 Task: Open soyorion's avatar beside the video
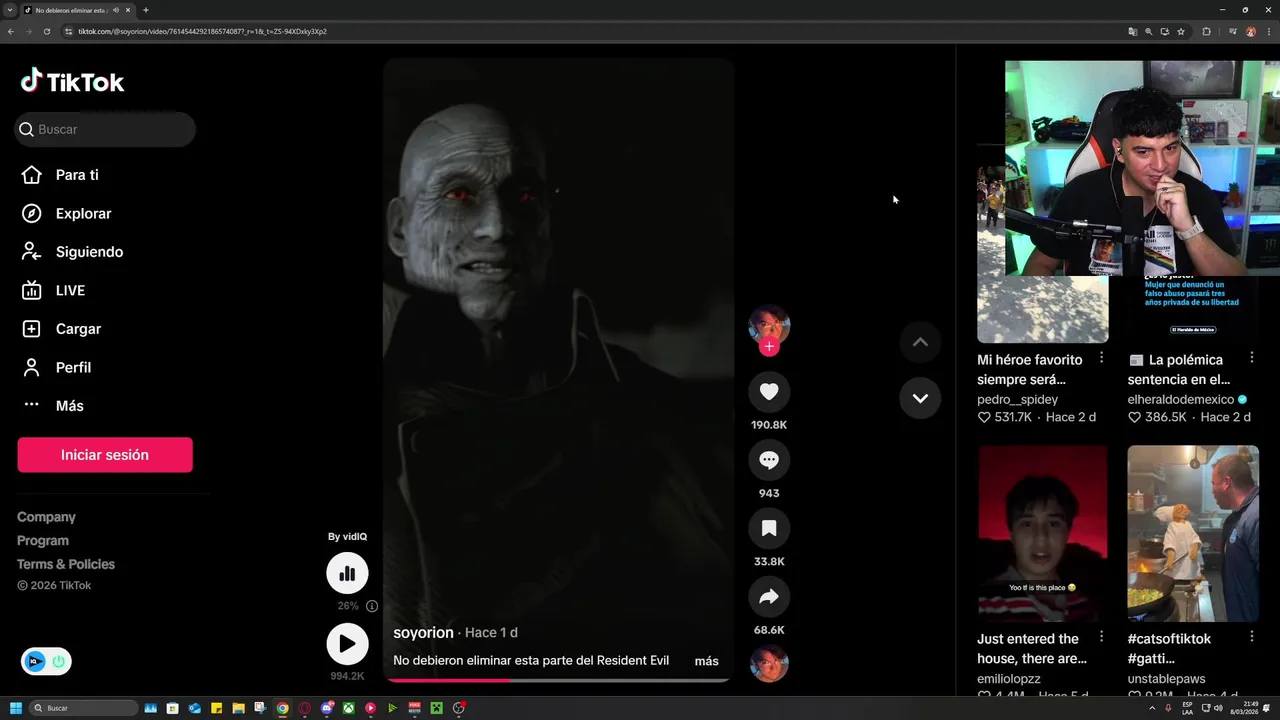pos(769,326)
